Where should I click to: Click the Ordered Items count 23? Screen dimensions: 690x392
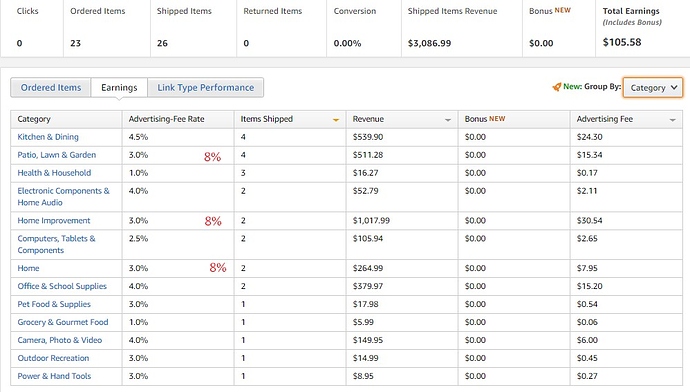point(75,43)
